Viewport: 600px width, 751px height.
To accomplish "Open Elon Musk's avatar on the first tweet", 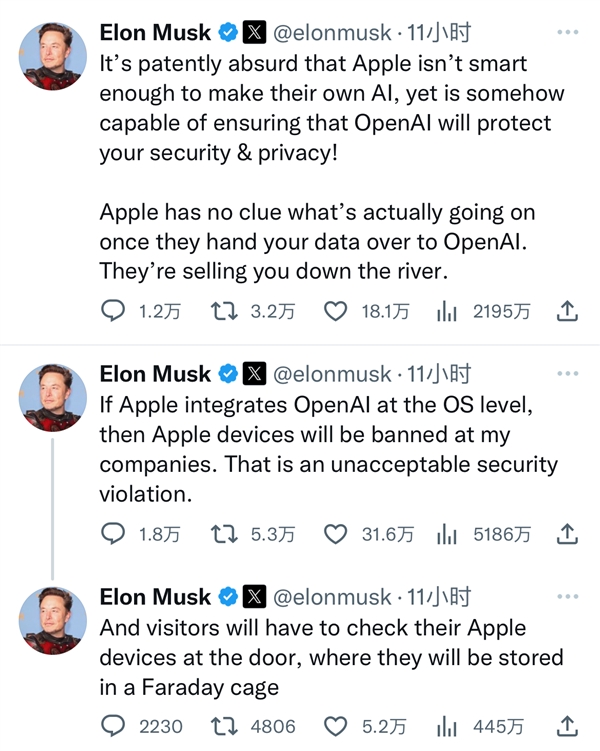I will (53, 53).
